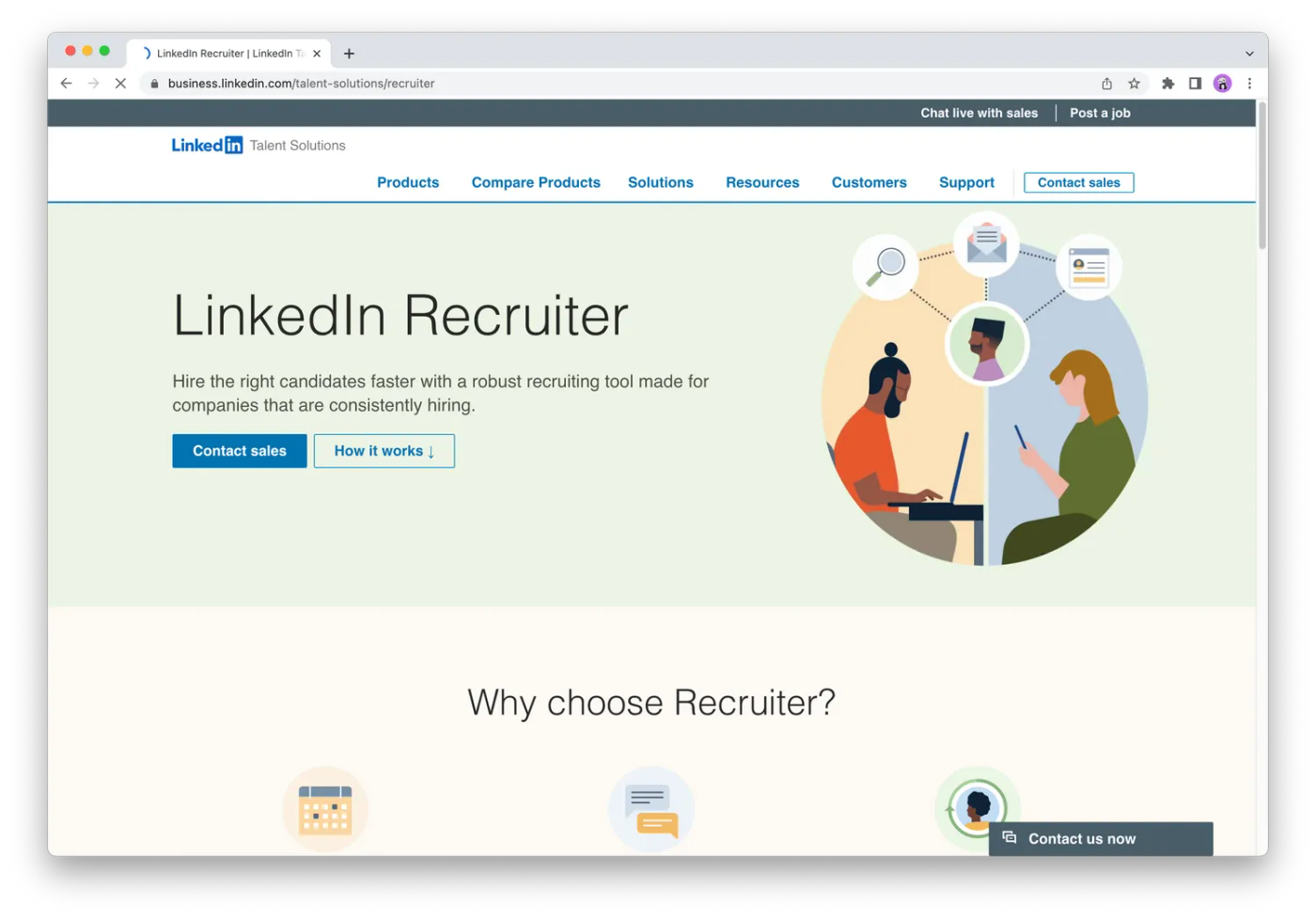Click the browser back arrow

point(66,84)
